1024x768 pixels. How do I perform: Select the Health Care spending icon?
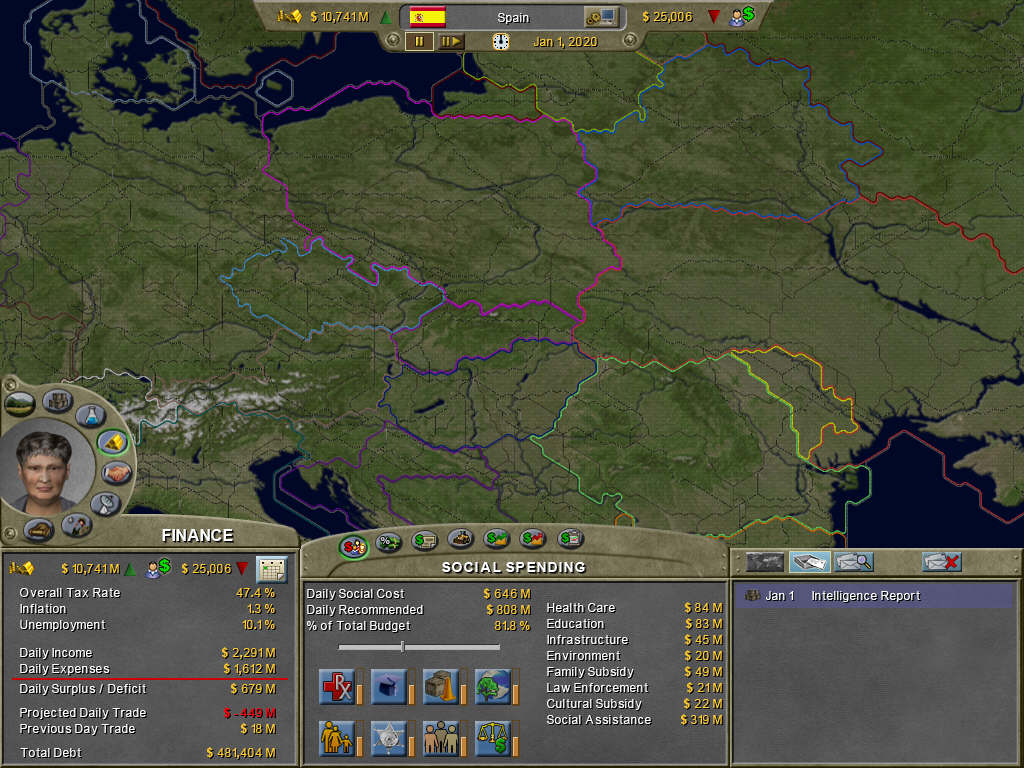pyautogui.click(x=336, y=687)
